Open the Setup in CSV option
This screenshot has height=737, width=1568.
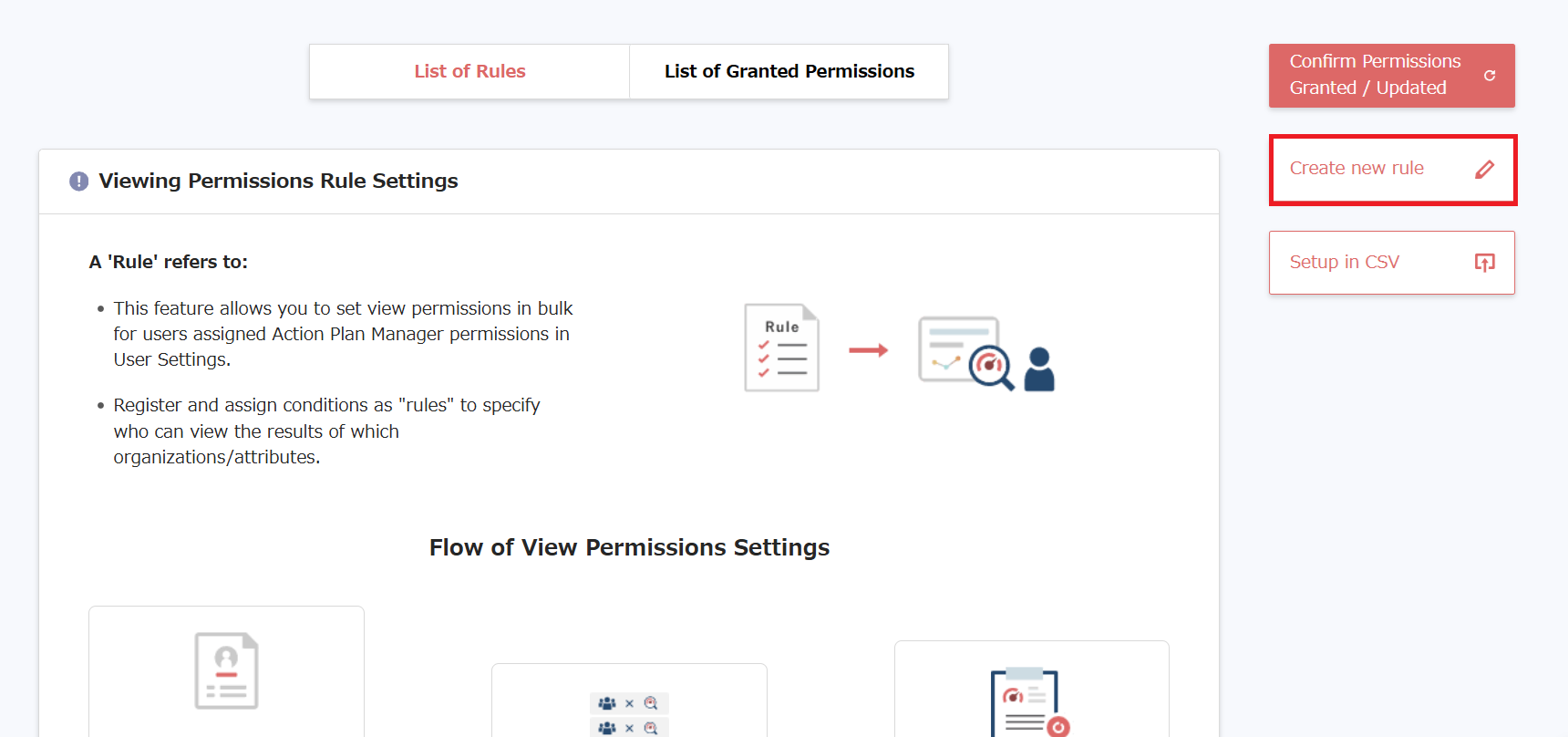[x=1345, y=263]
